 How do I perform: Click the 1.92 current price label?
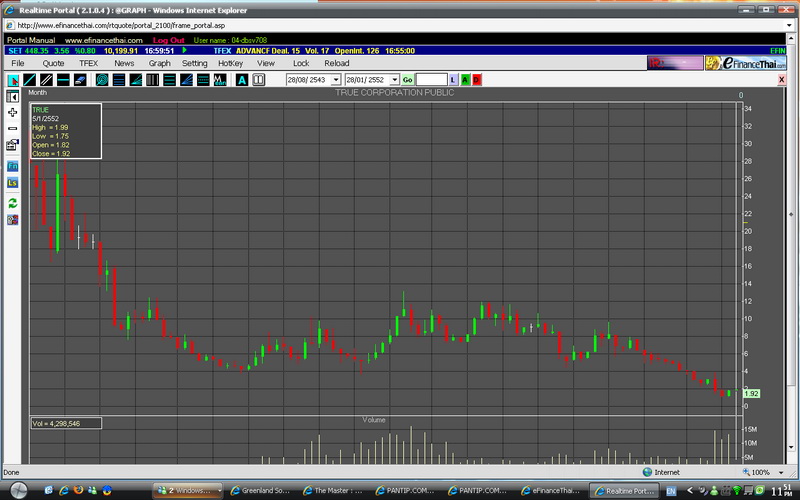pyautogui.click(x=752, y=393)
